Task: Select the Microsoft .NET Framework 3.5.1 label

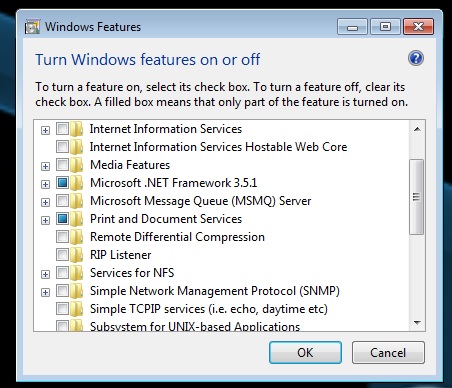Action: (x=173, y=183)
